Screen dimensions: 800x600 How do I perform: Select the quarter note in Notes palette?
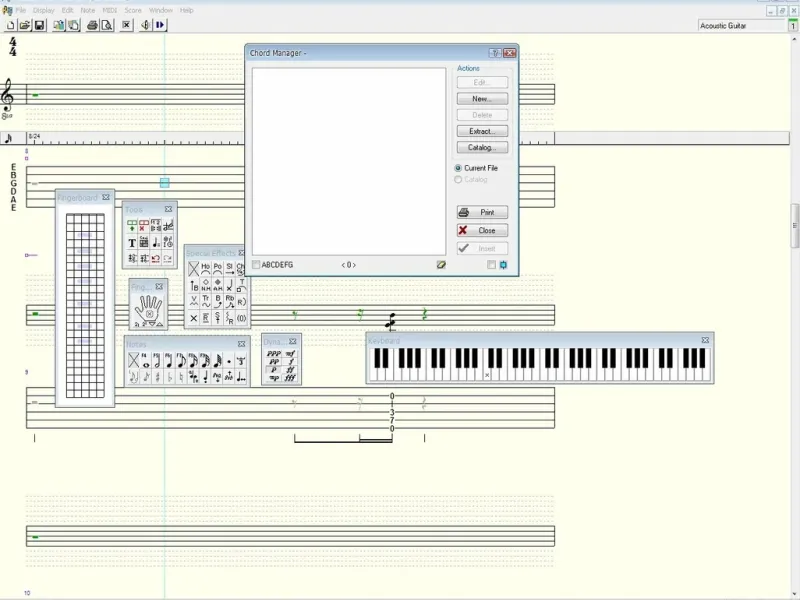169,361
